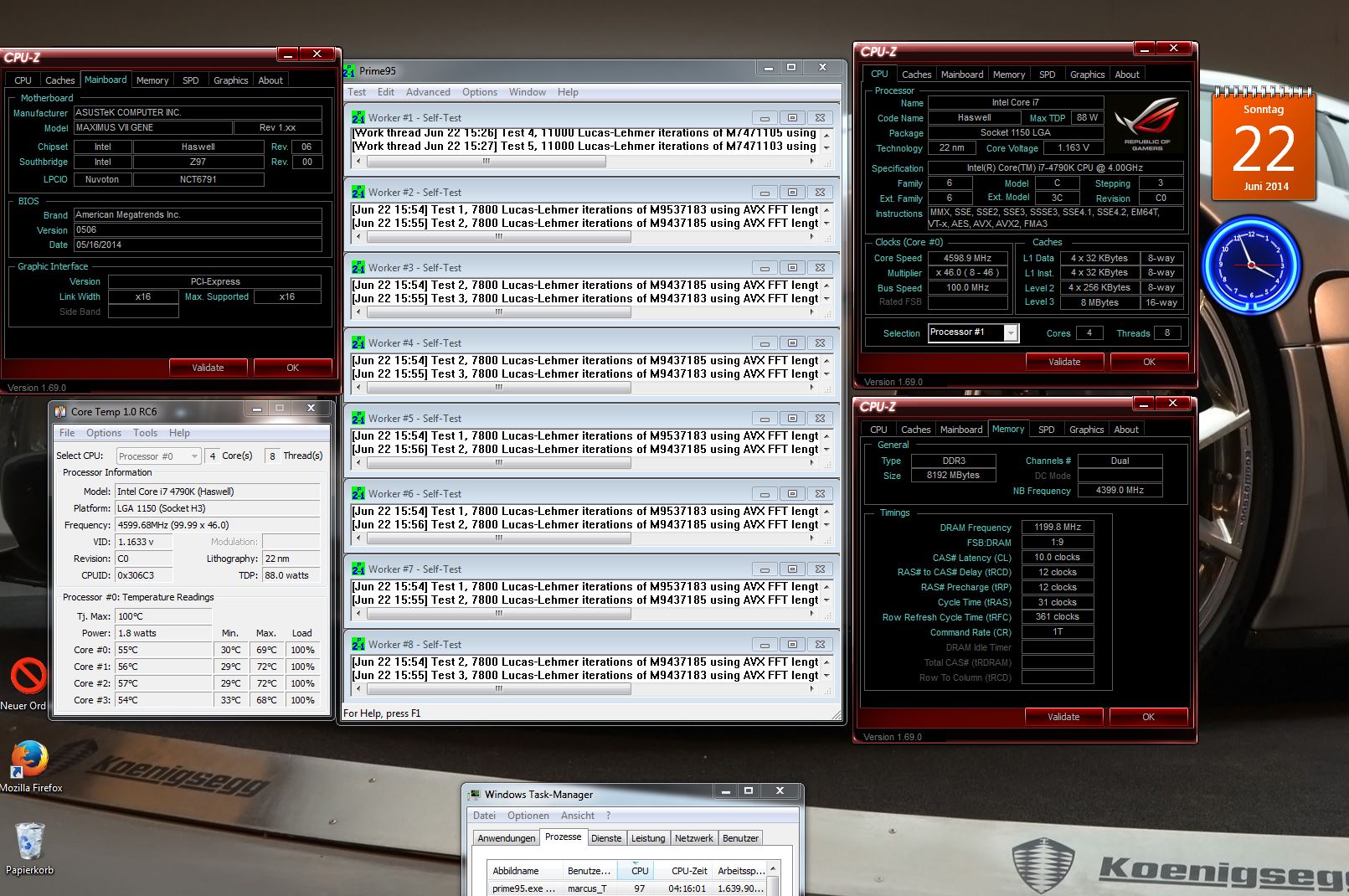Switch to Netzwerk tab in Task-Manager
The width and height of the screenshot is (1349, 896).
pos(694,838)
